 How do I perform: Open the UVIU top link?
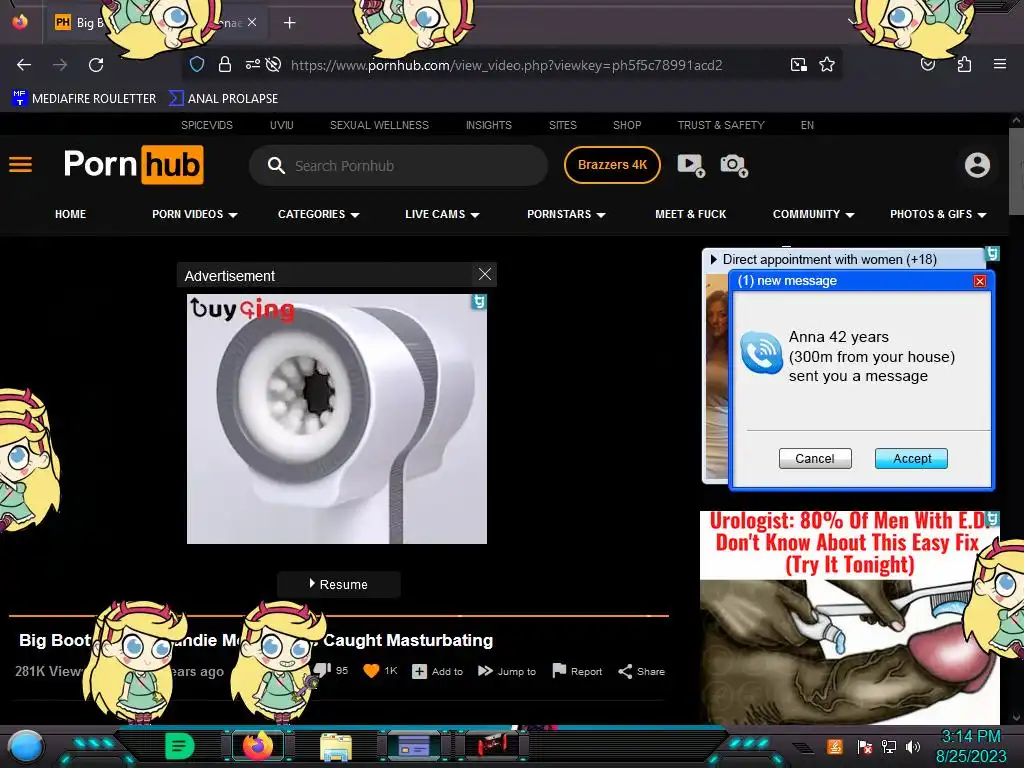point(281,125)
